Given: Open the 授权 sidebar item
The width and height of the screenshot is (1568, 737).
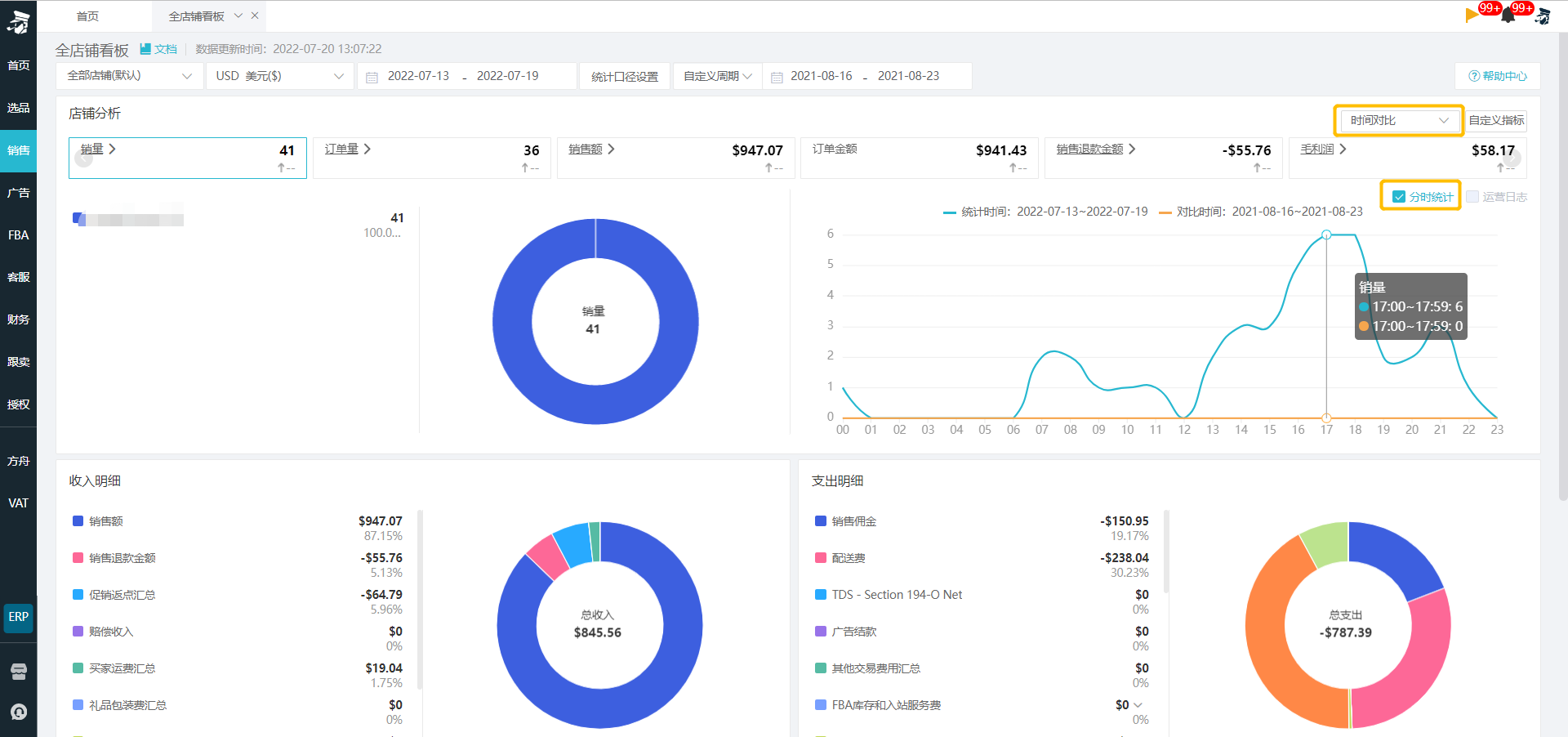Looking at the screenshot, I should [x=18, y=404].
